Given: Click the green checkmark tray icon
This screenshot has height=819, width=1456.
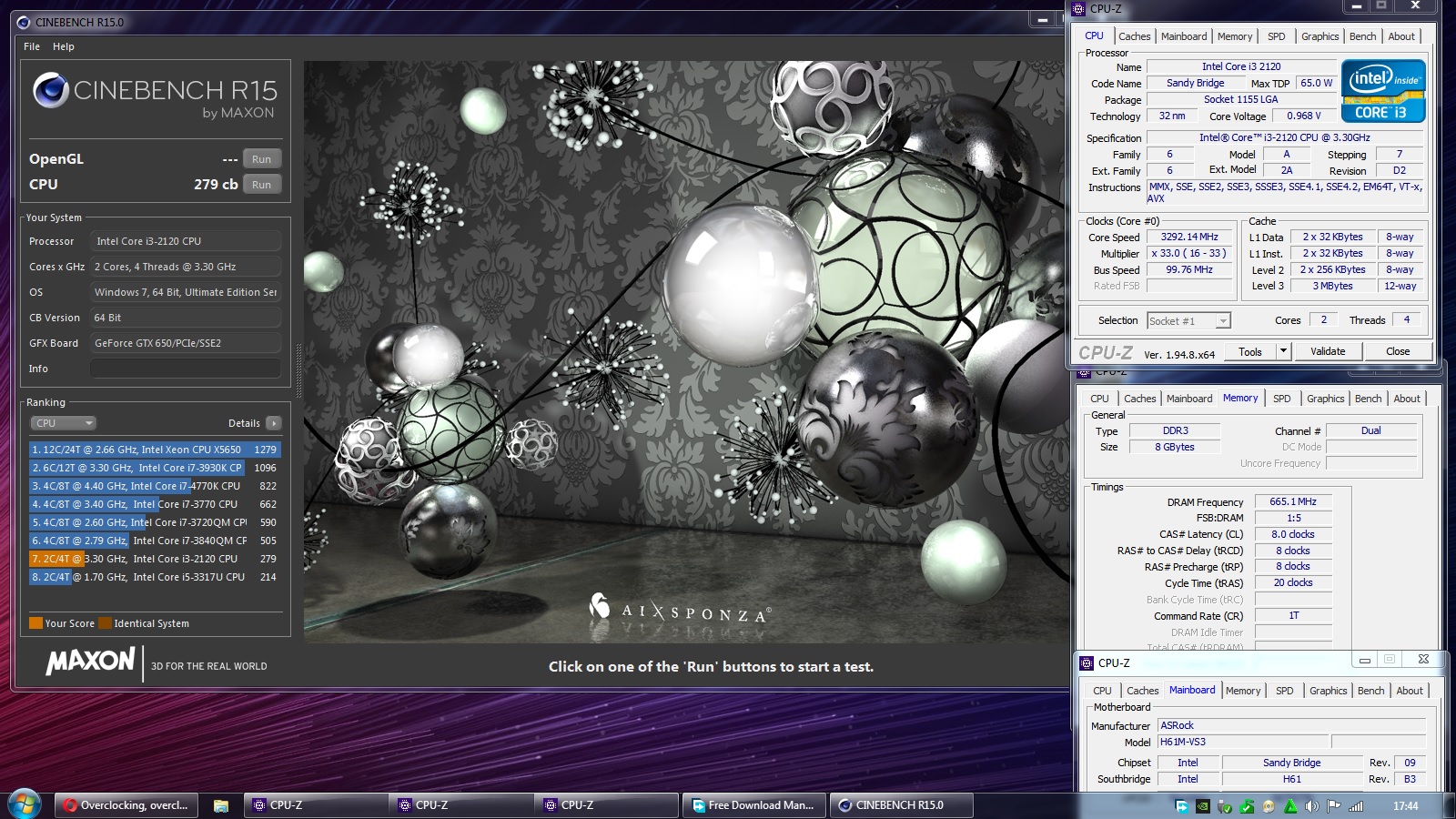Looking at the screenshot, I should pos(1247,806).
